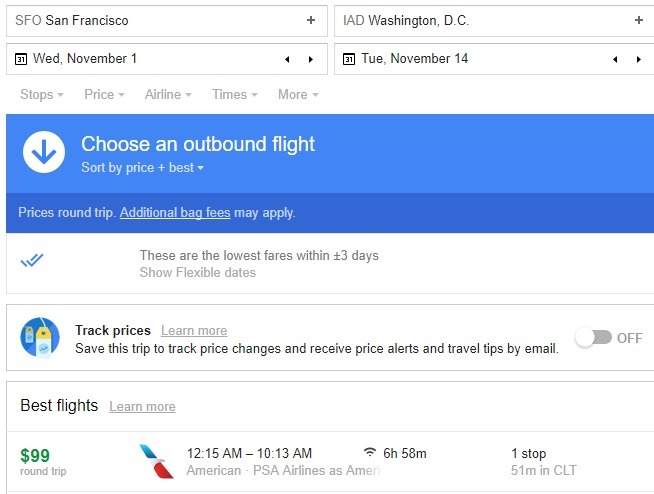Add another origin airport with plus icon
The width and height of the screenshot is (654, 494).
[311, 20]
